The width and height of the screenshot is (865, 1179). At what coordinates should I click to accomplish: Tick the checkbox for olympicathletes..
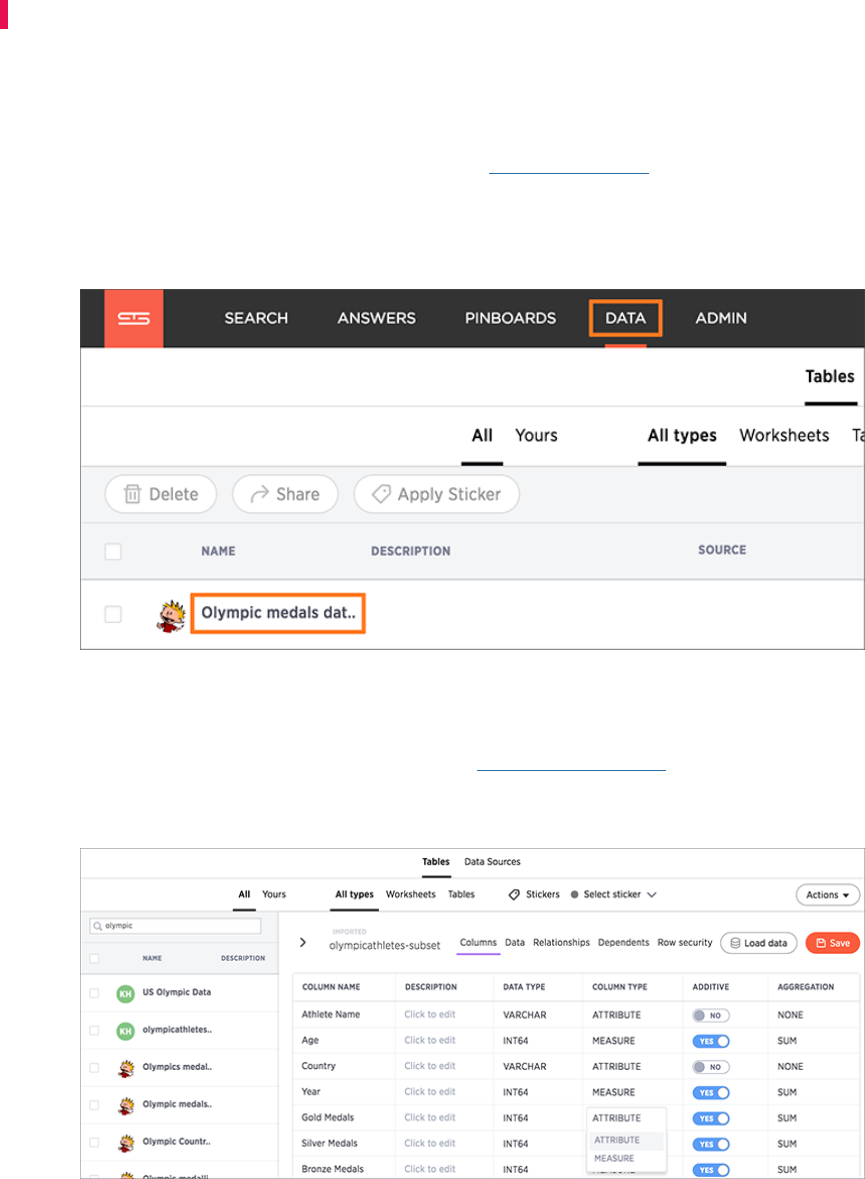coord(94,1031)
